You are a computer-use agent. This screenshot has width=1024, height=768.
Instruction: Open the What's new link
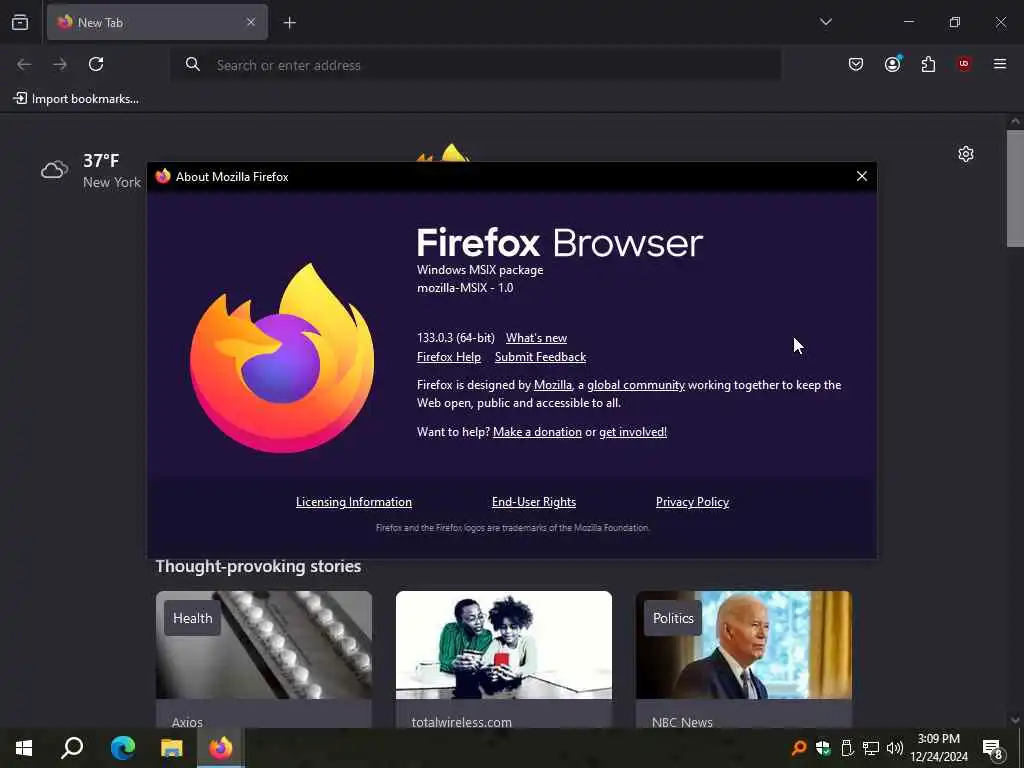(x=536, y=338)
